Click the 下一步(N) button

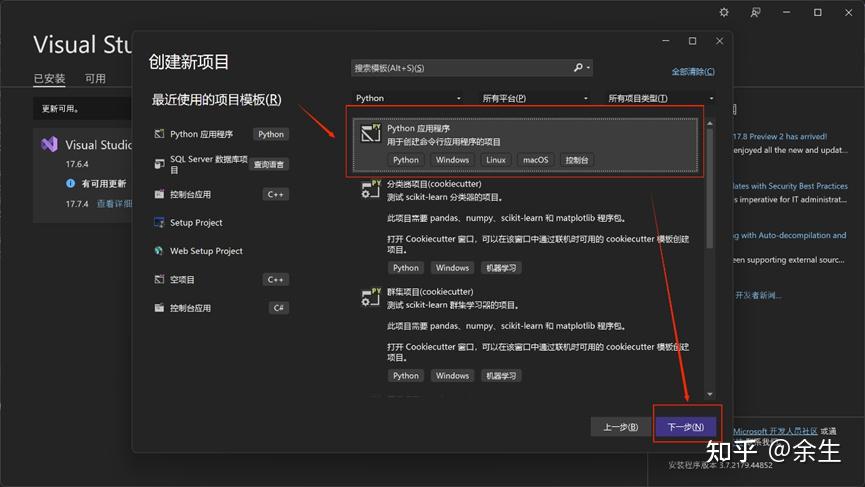point(685,427)
